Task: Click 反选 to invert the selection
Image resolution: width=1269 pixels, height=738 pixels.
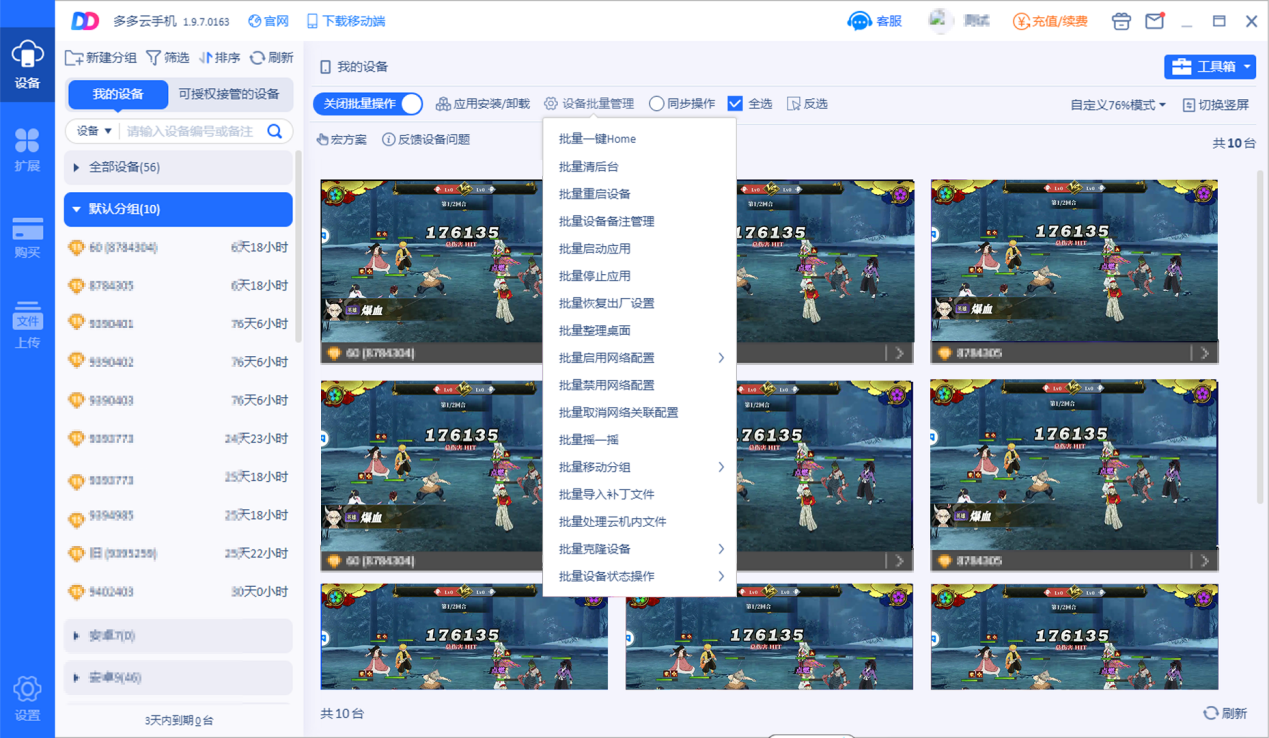Action: pos(807,104)
